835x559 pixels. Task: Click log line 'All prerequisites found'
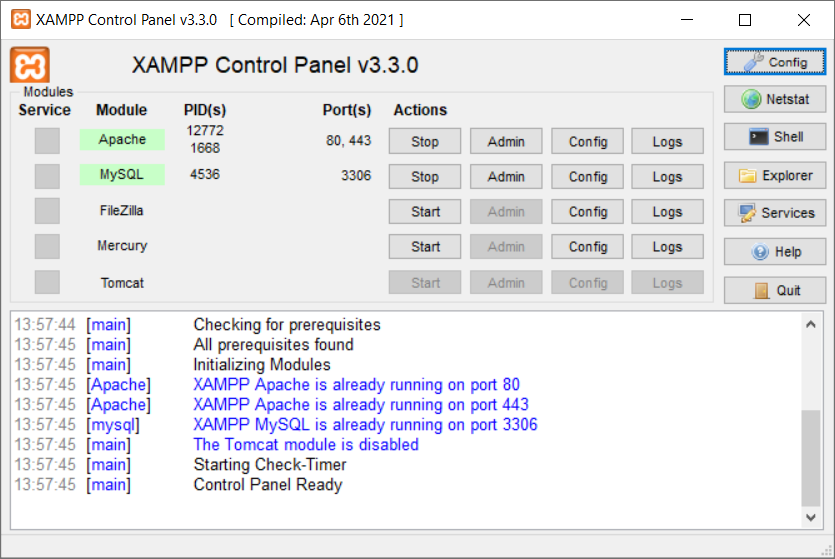tap(273, 344)
